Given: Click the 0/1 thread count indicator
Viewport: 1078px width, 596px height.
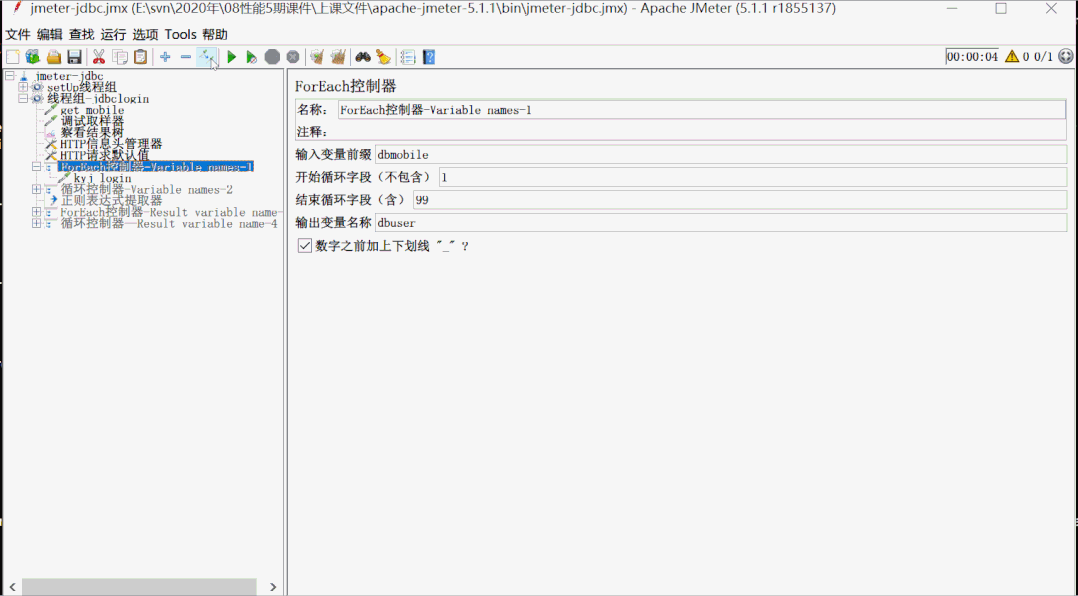Looking at the screenshot, I should click(1044, 56).
